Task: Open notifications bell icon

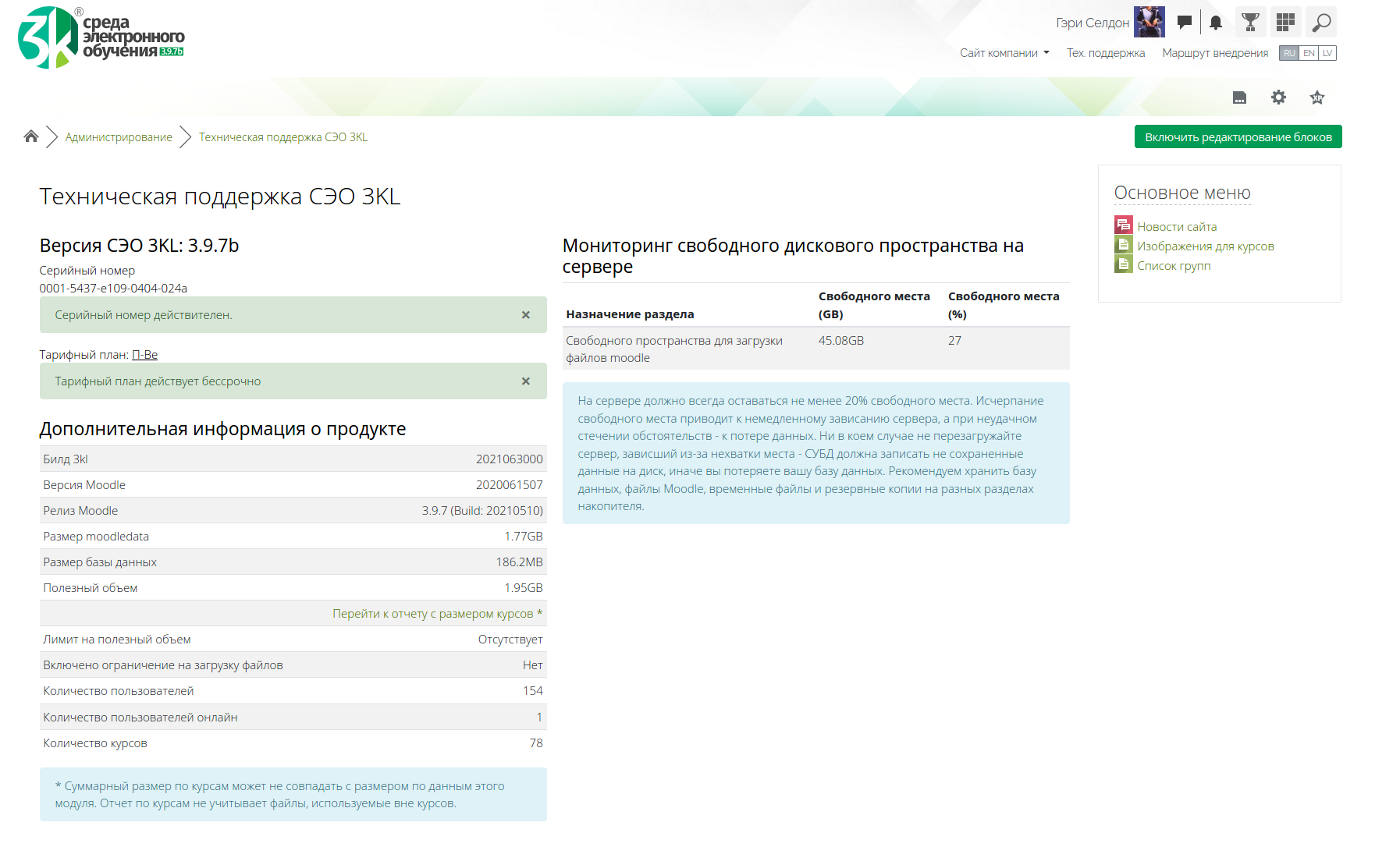Action: click(1216, 23)
